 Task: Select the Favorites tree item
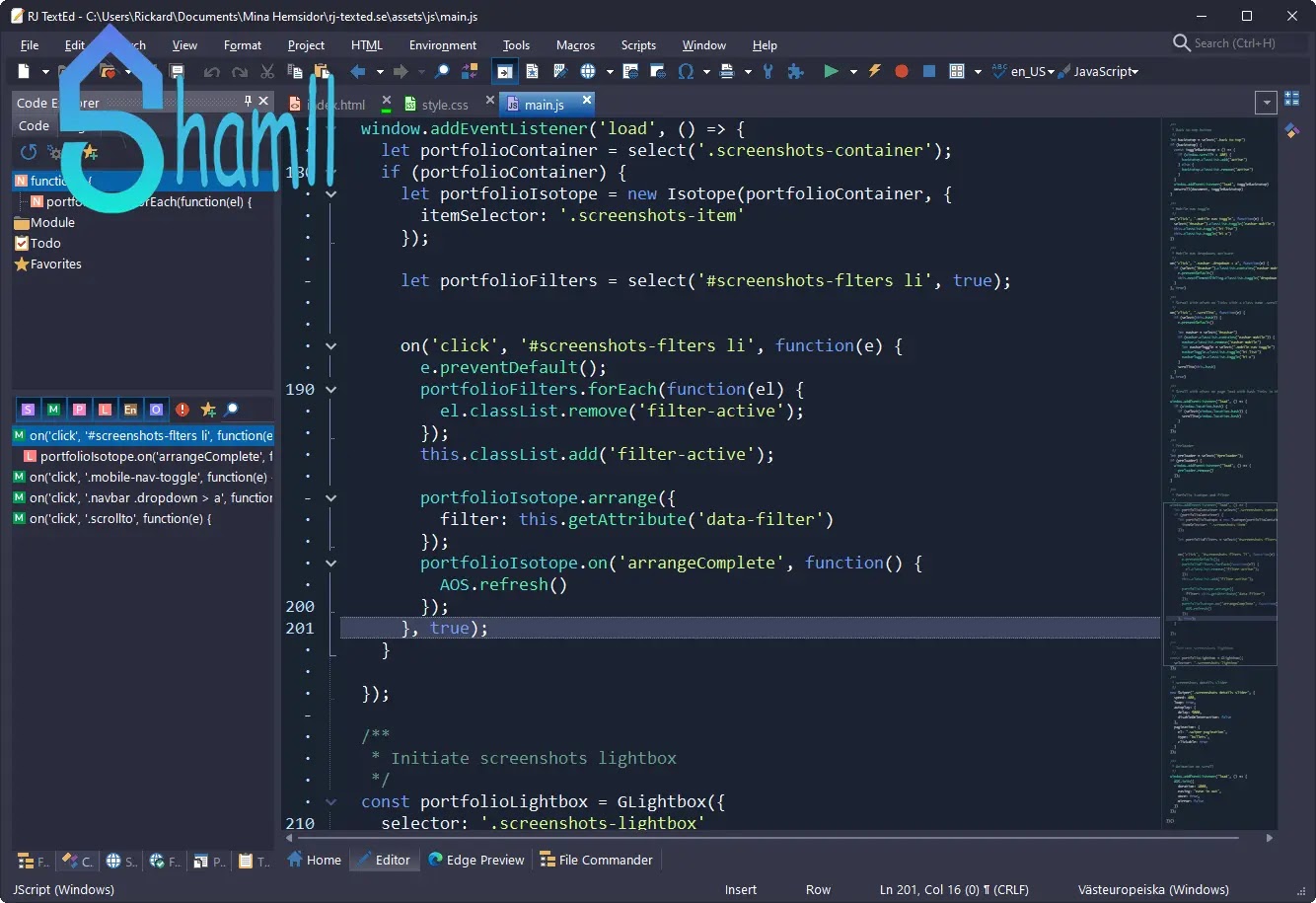coord(47,263)
